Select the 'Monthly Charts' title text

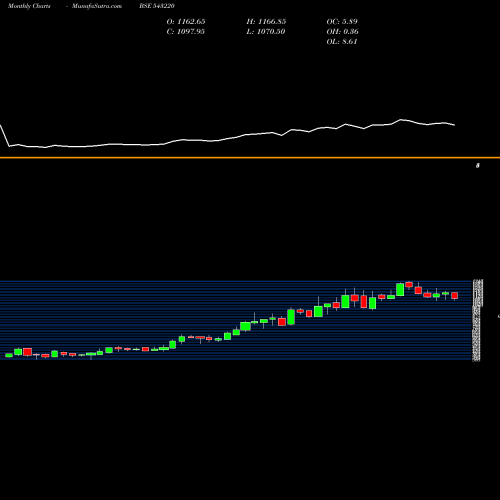pyautogui.click(x=29, y=6)
